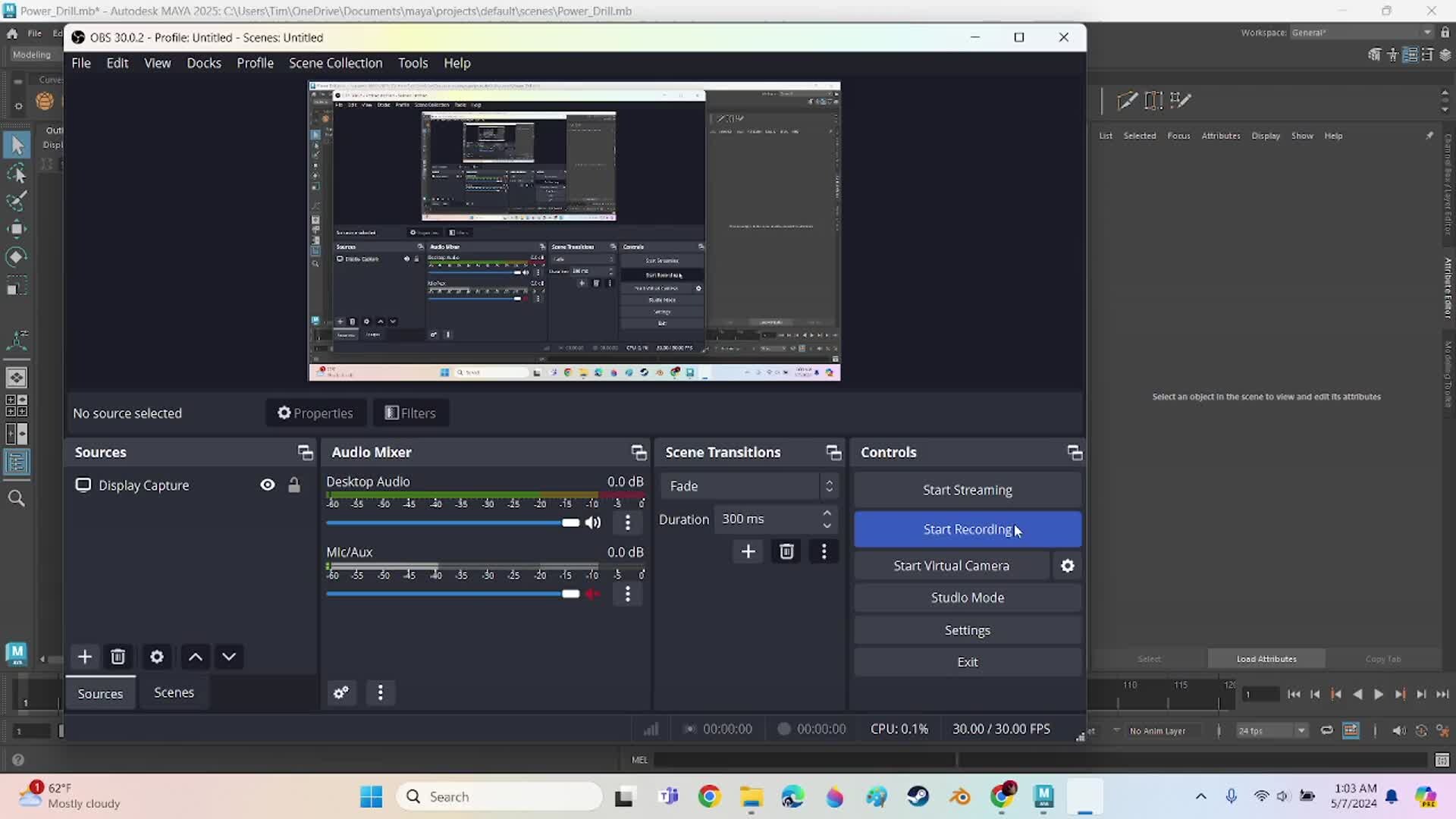Move source up with arrow icon
Screen dimensions: 1456x819
(195, 657)
